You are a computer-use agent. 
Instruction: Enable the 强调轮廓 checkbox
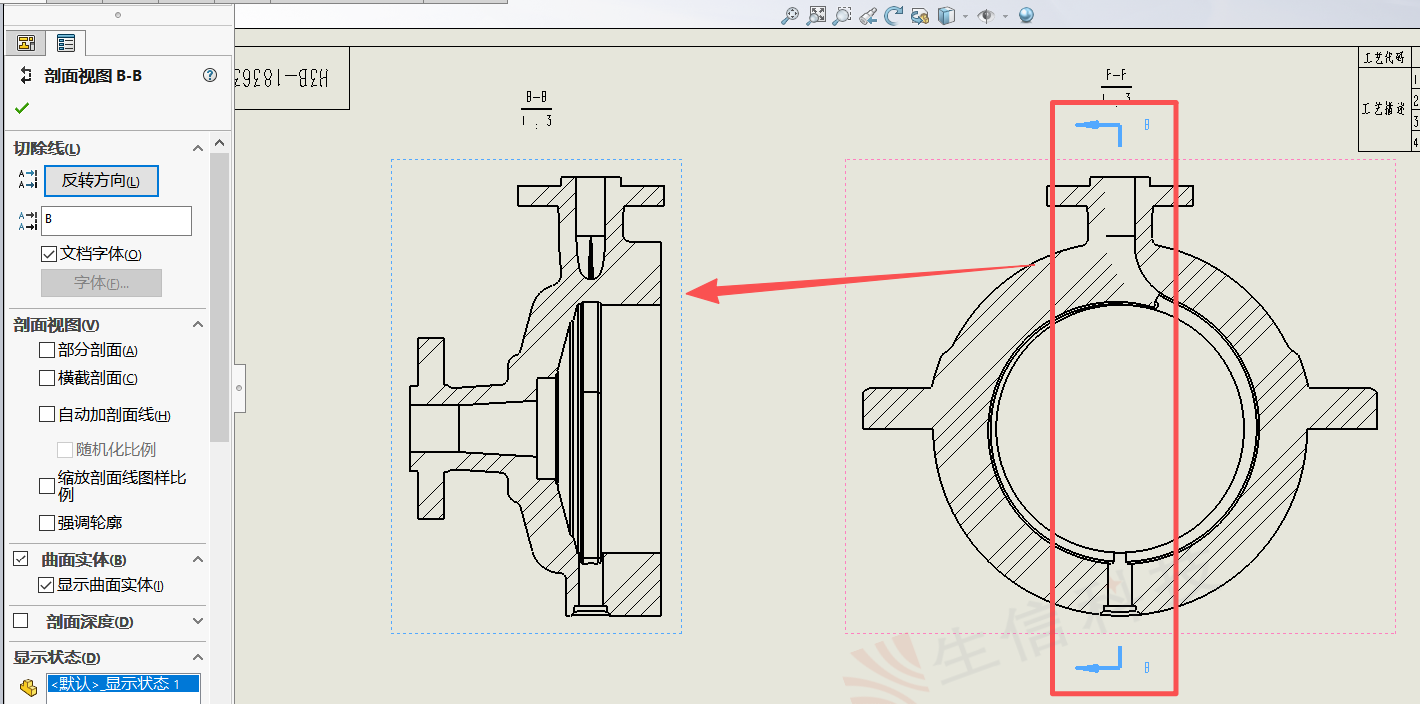point(46,522)
